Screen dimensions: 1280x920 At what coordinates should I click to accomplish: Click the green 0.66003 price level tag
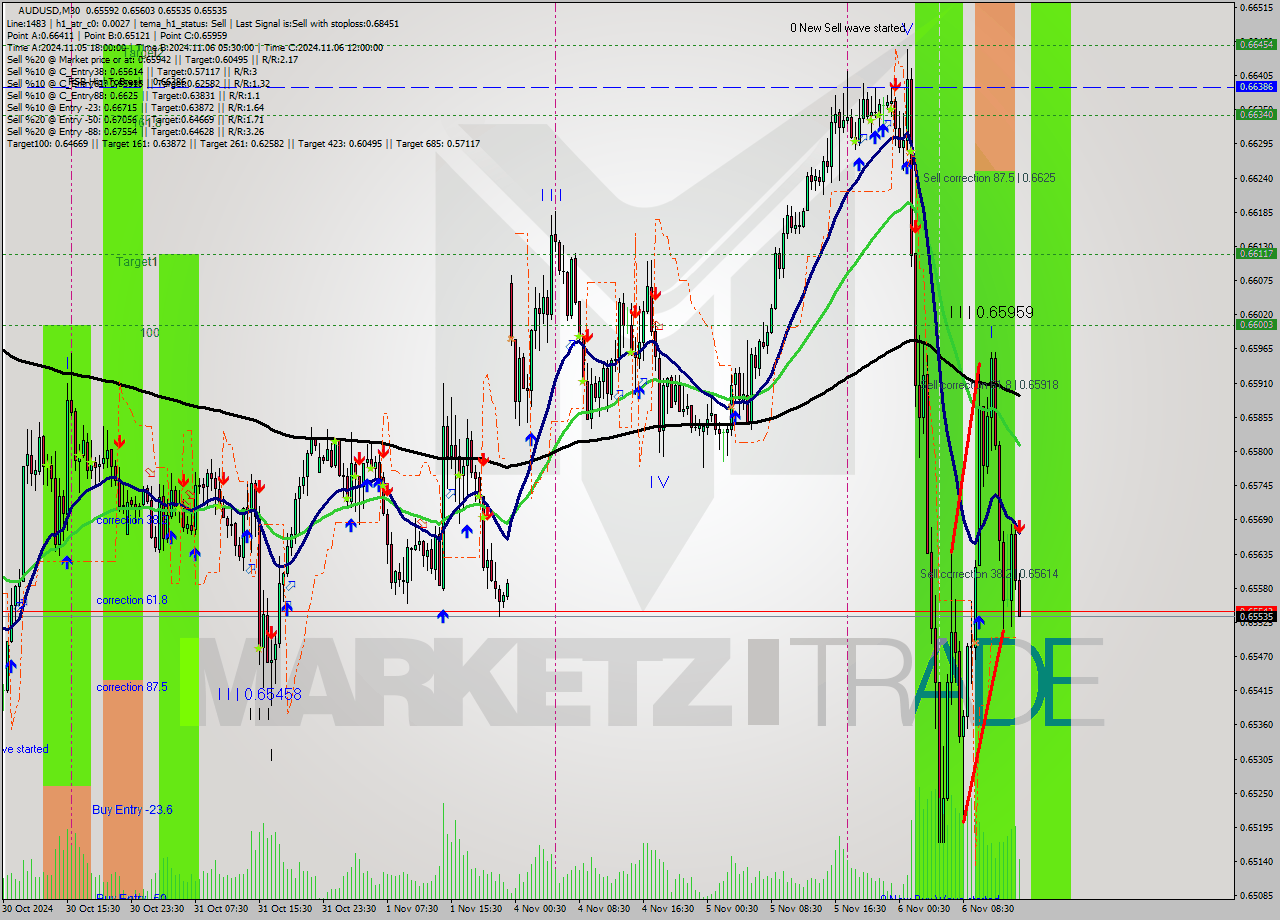(1256, 324)
